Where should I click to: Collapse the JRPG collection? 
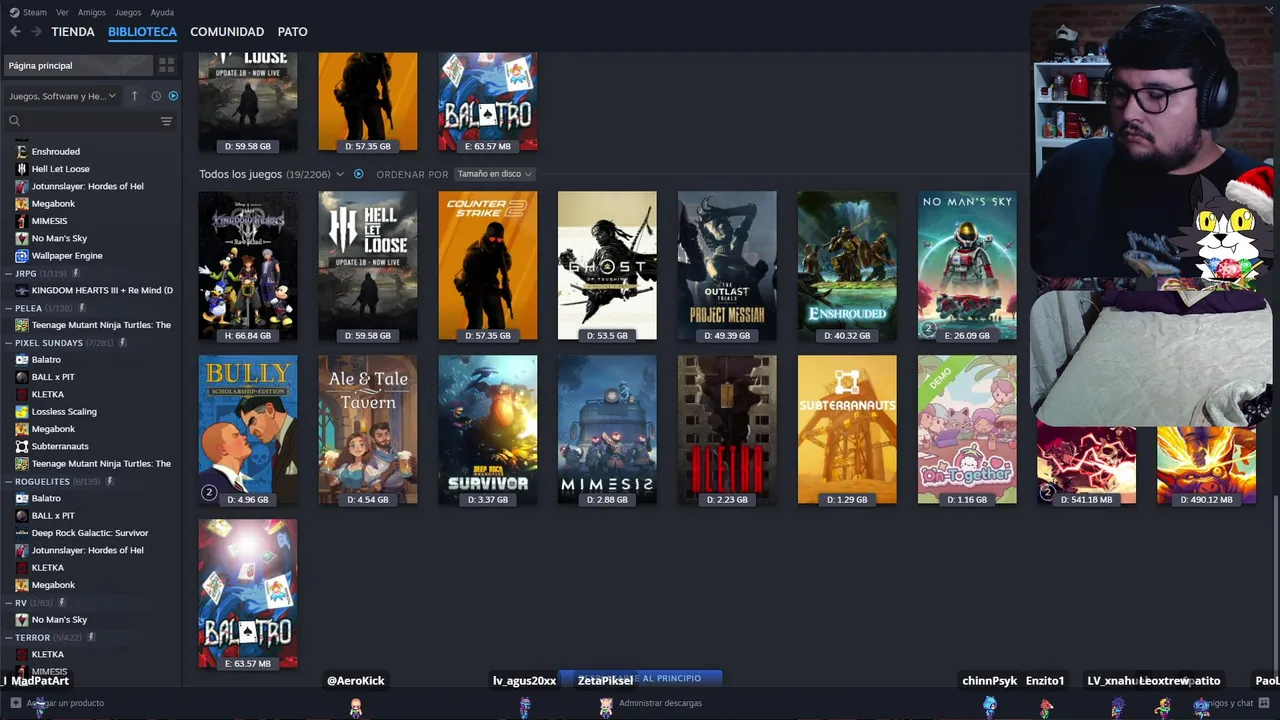click(8, 273)
